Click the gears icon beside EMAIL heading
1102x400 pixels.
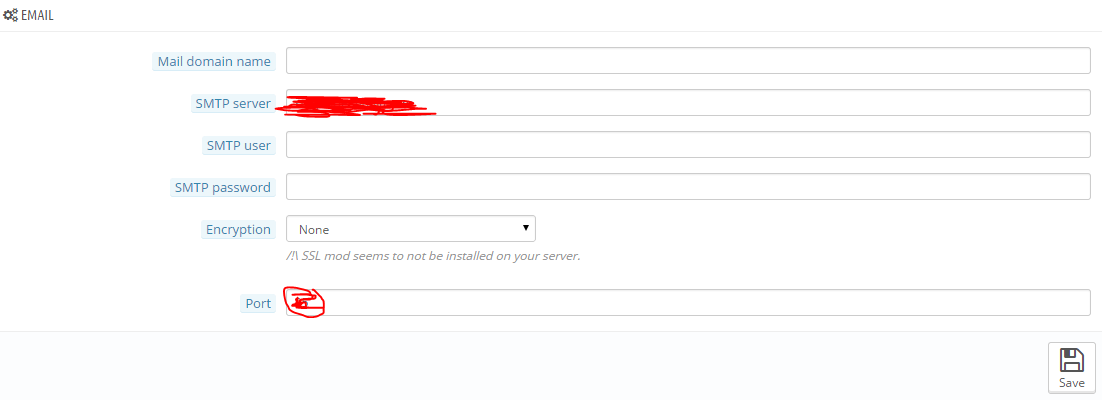11,15
